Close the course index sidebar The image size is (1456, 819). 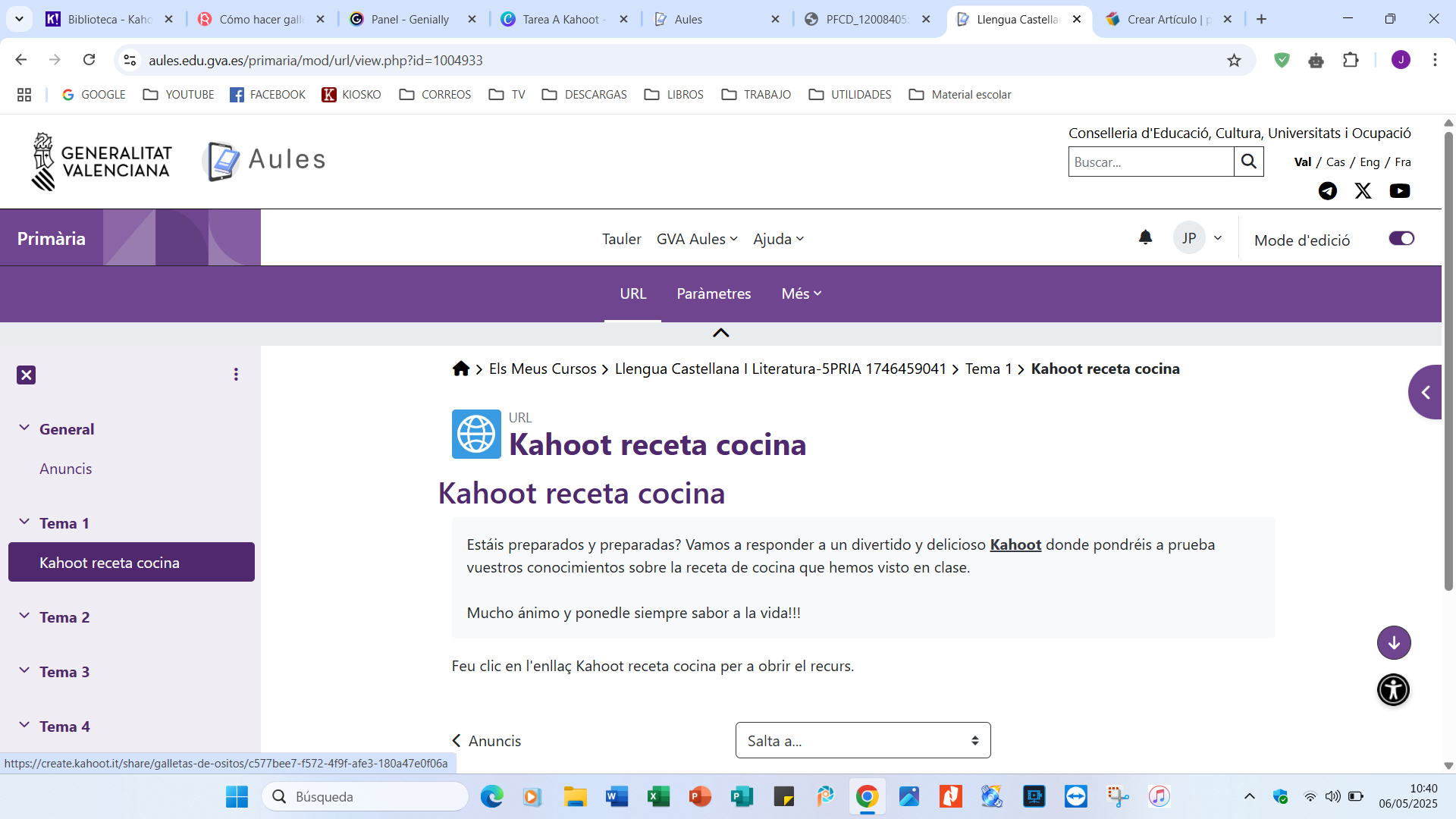tap(27, 375)
